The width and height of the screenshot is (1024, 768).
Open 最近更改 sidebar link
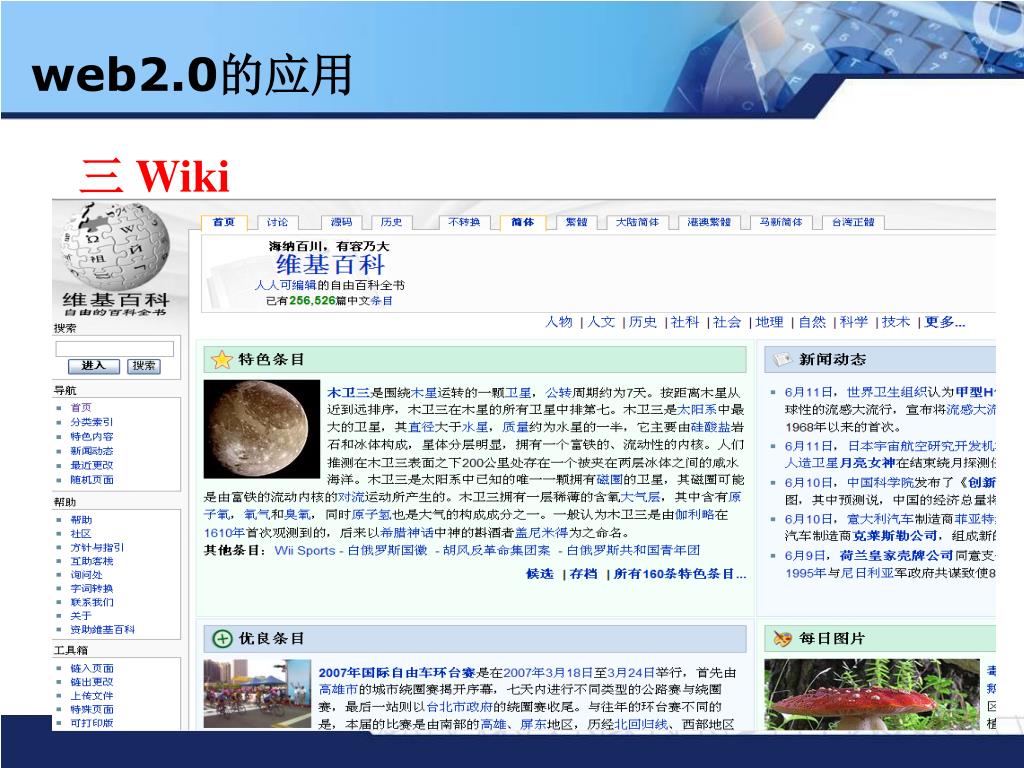coord(91,465)
